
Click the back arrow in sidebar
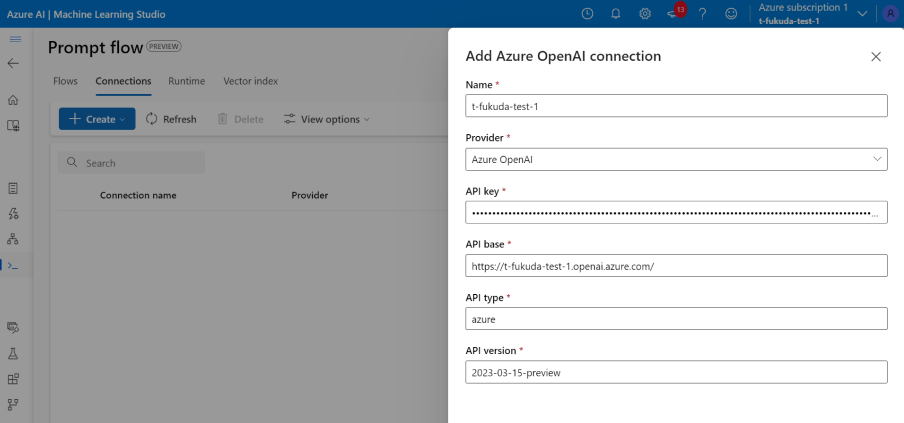(14, 63)
